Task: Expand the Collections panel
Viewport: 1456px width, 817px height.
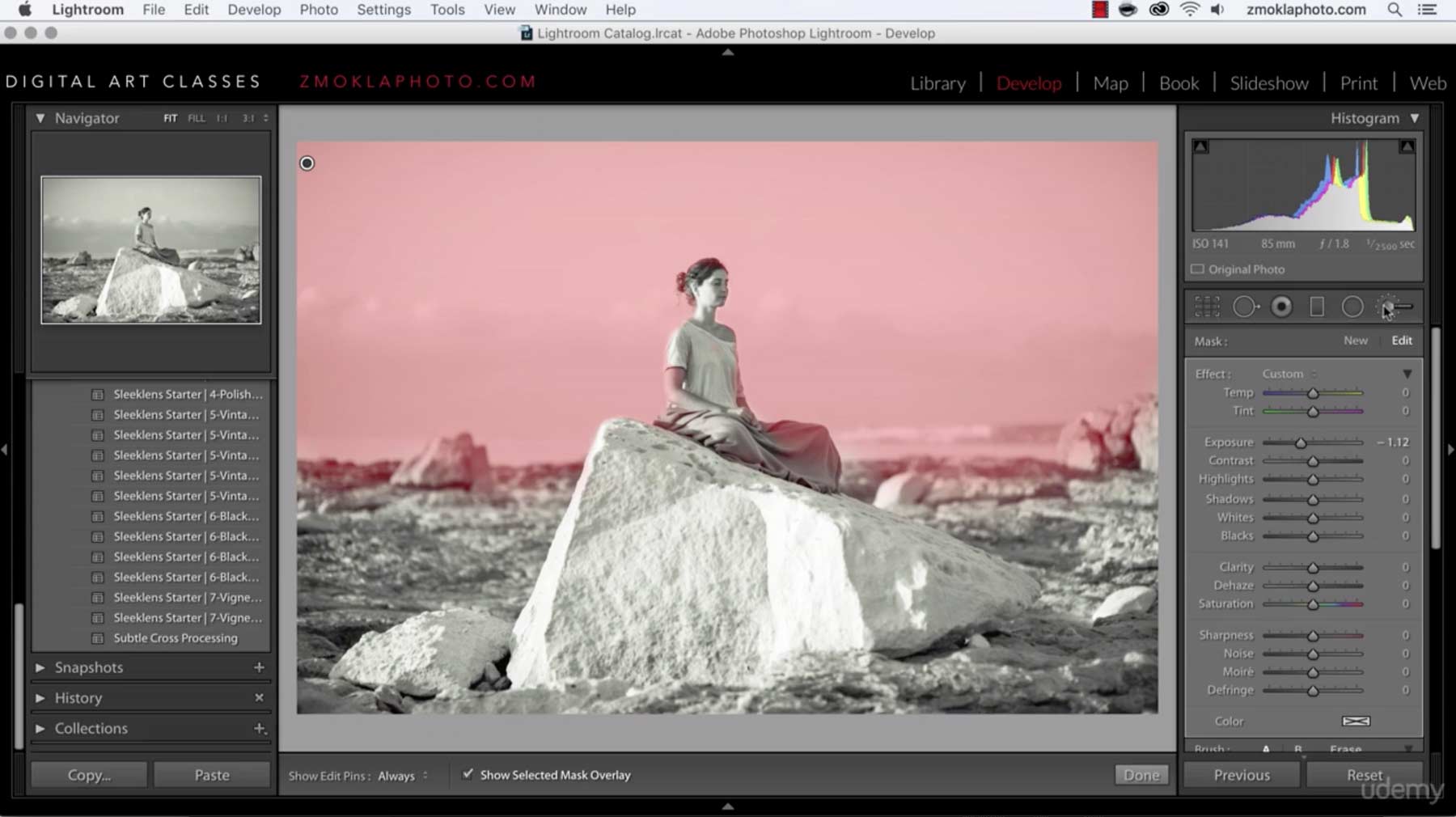Action: pyautogui.click(x=40, y=728)
